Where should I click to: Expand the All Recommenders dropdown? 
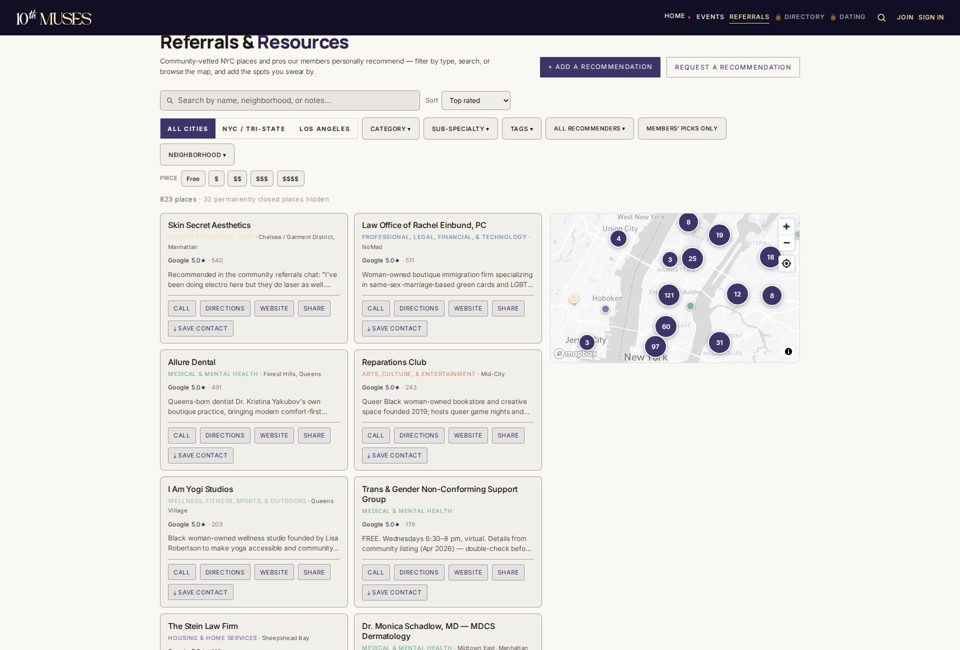point(589,129)
